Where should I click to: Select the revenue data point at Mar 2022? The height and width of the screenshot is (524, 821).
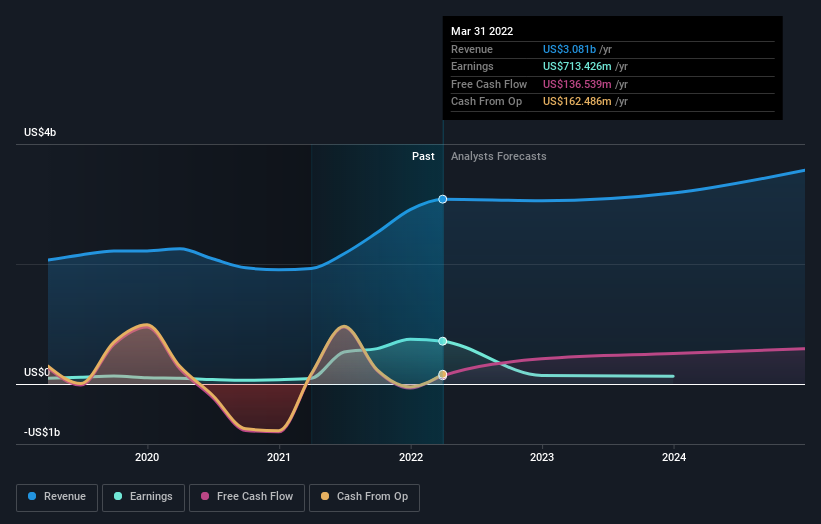443,199
